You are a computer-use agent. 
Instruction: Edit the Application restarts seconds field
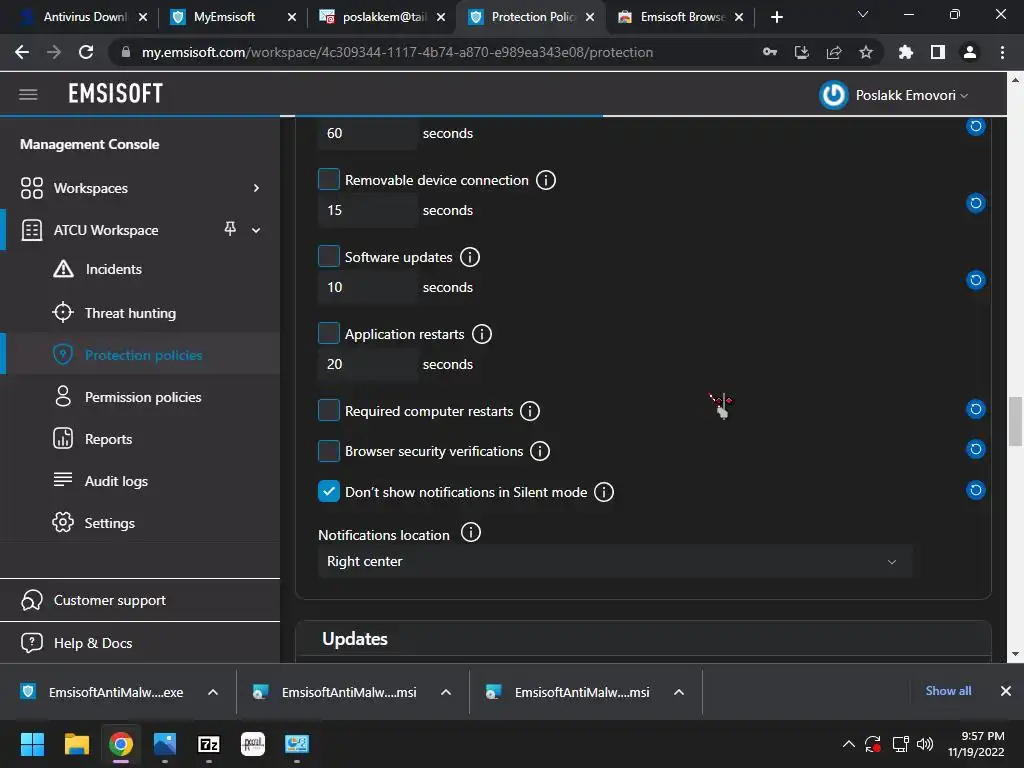[x=368, y=364]
